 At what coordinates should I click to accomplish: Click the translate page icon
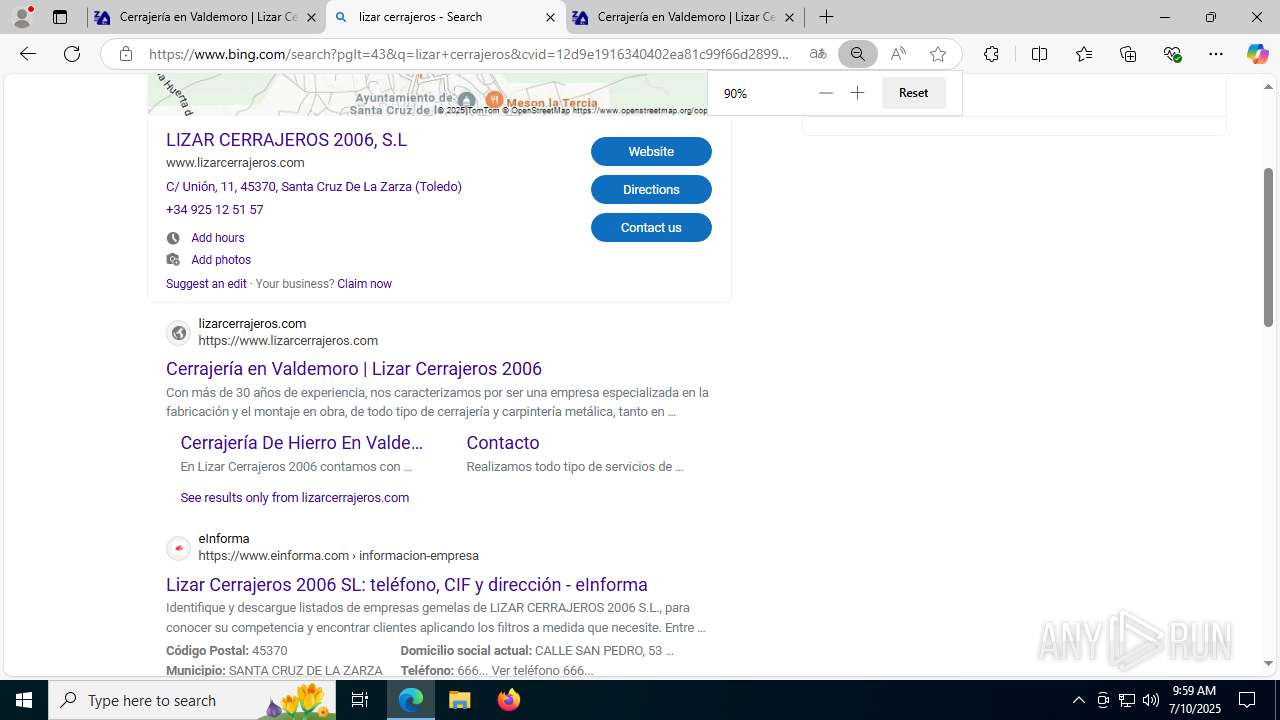pos(818,54)
